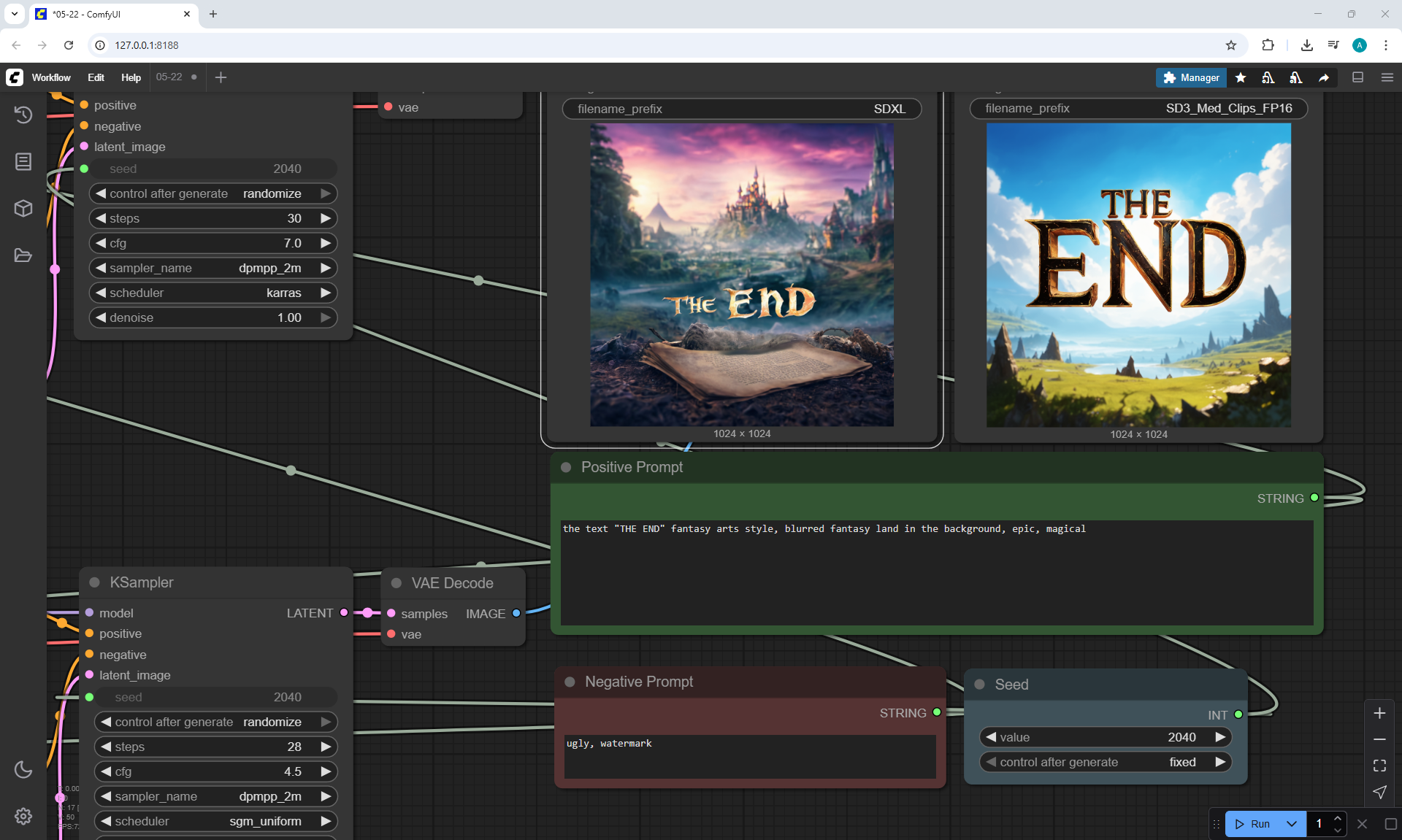Viewport: 1402px width, 840px height.
Task: Open the node library sidebar icon
Action: (x=23, y=161)
